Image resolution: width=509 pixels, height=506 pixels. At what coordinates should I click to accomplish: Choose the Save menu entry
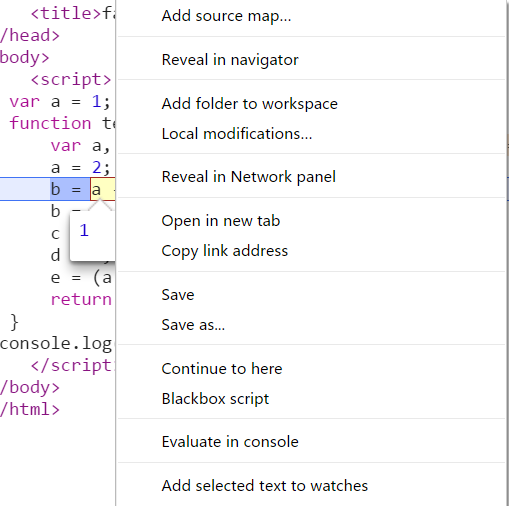click(x=178, y=295)
